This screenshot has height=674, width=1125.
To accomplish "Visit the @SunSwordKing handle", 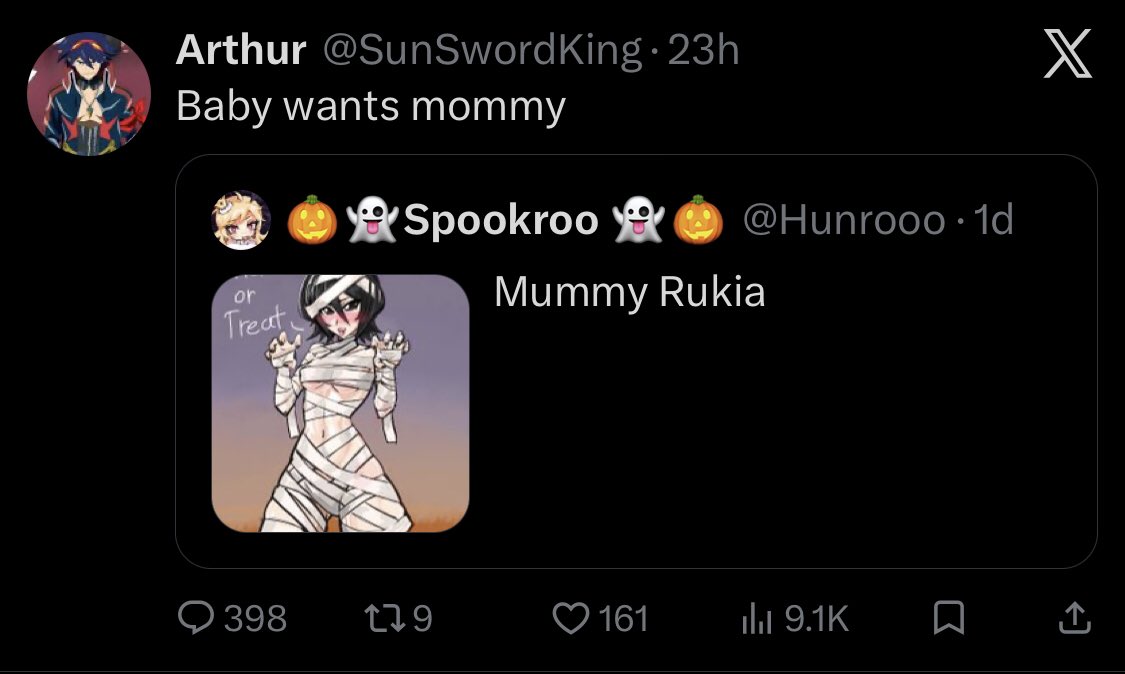I will coord(482,50).
